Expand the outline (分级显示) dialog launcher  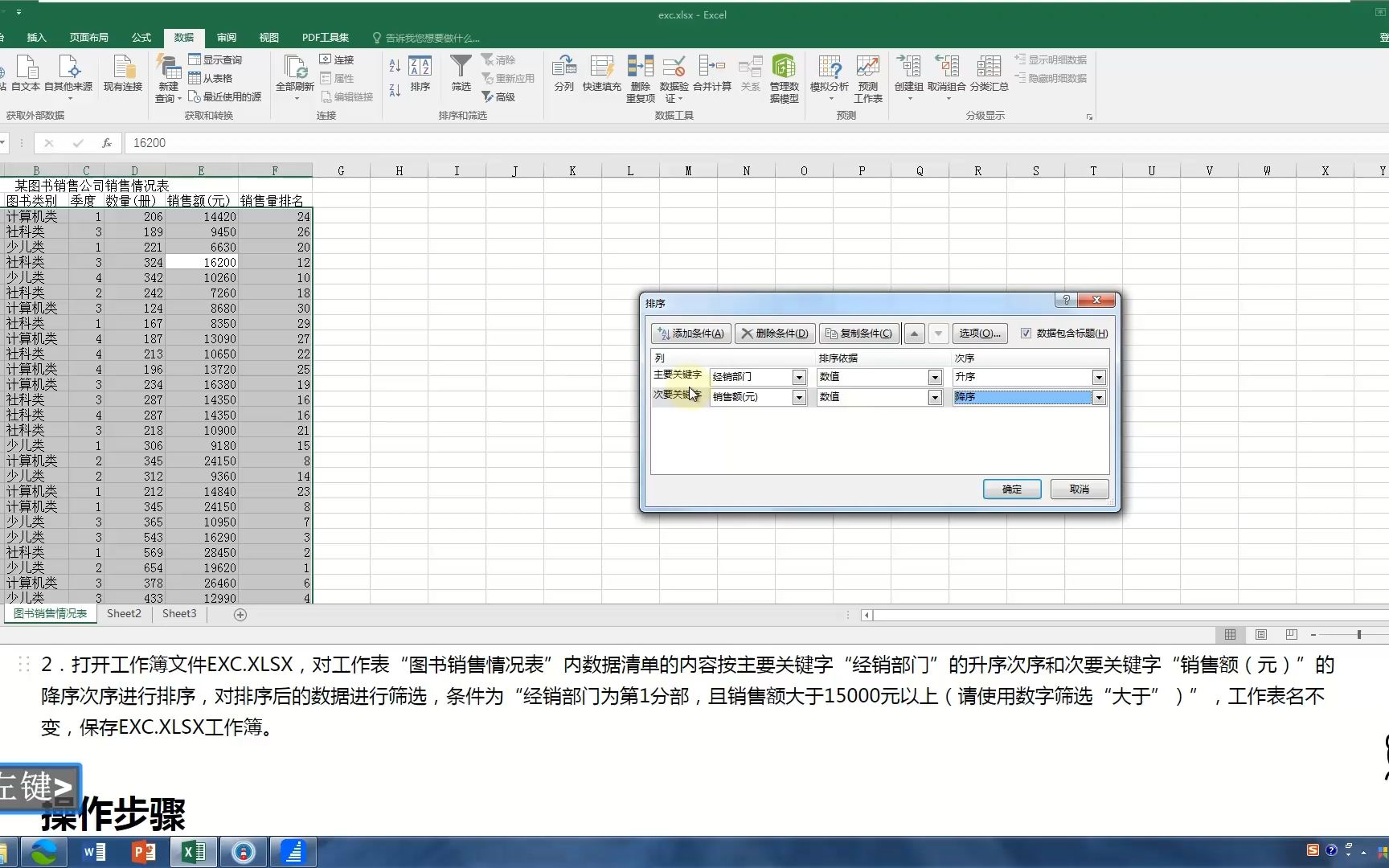coord(1089,117)
